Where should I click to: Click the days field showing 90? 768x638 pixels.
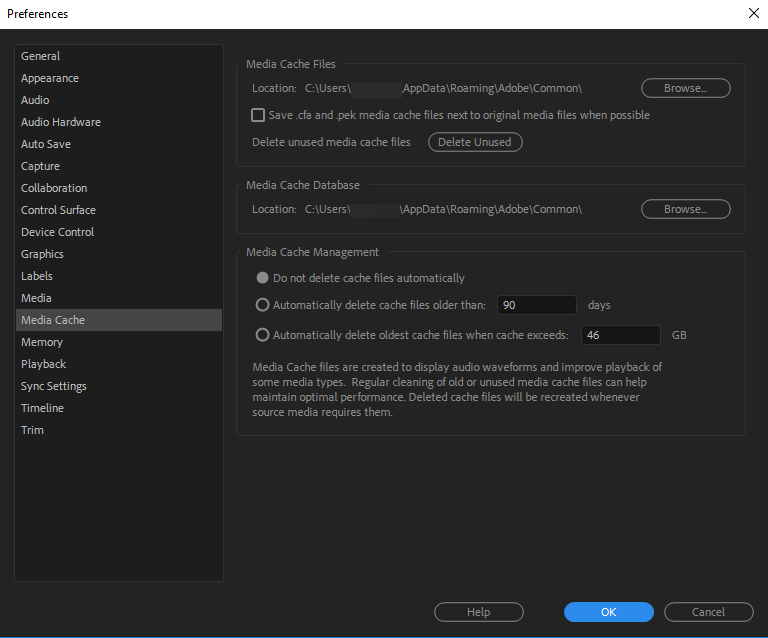(537, 305)
